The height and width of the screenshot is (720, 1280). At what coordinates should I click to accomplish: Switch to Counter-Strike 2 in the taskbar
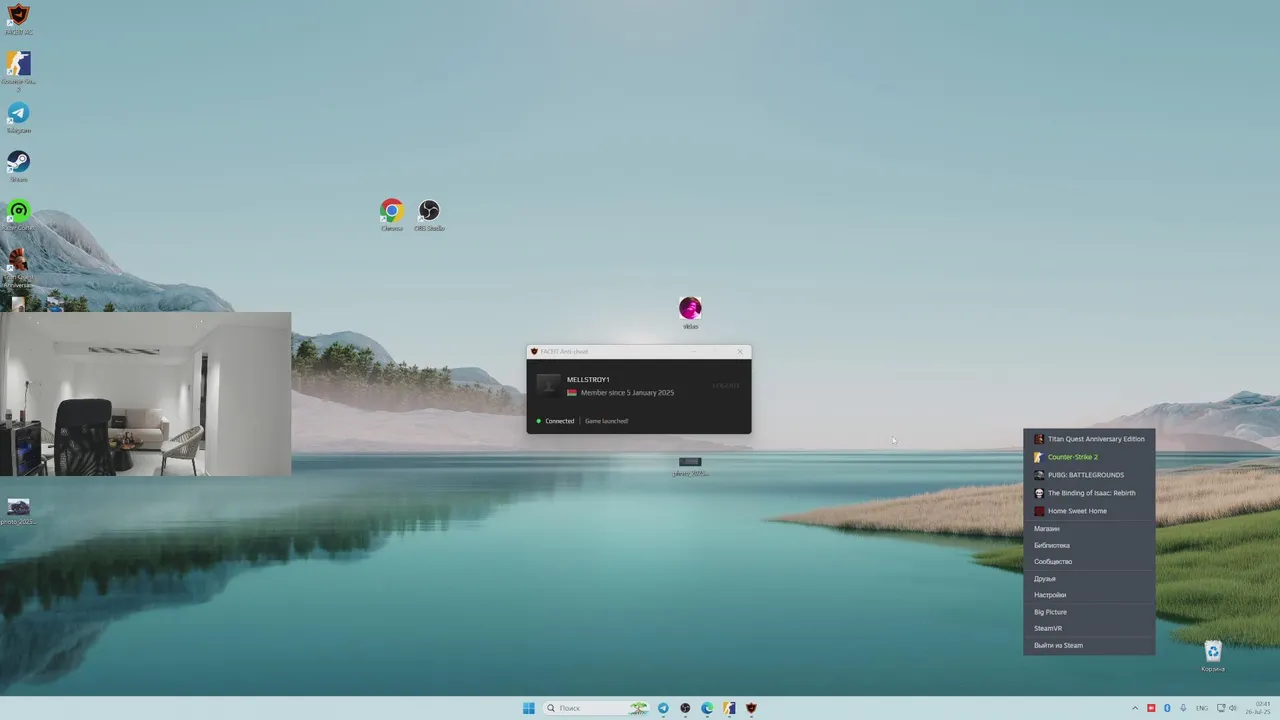click(x=729, y=708)
